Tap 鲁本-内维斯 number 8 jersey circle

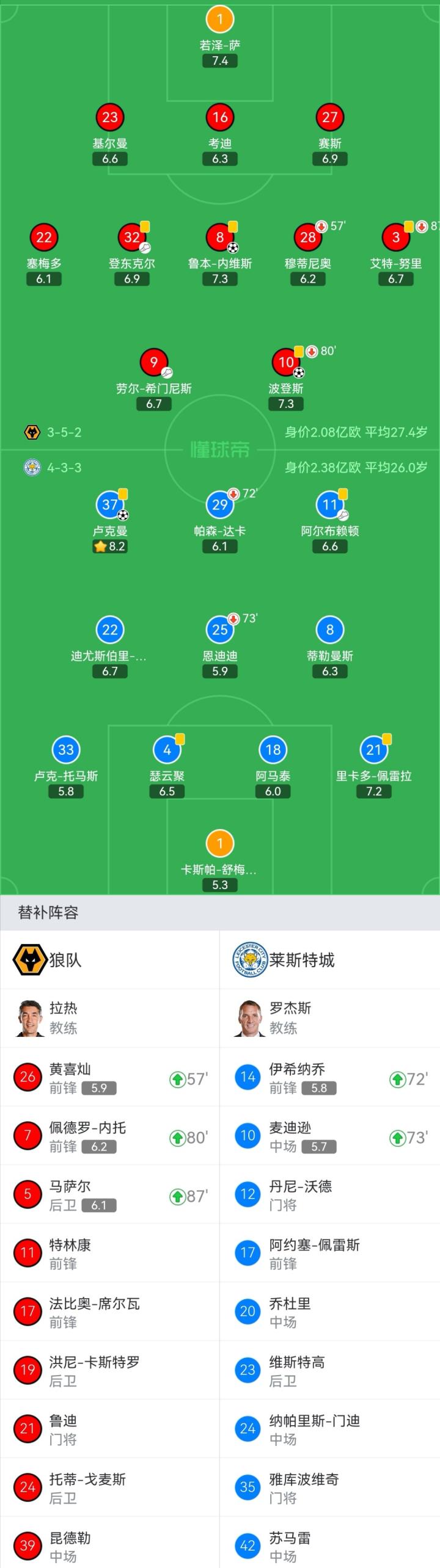220,238
